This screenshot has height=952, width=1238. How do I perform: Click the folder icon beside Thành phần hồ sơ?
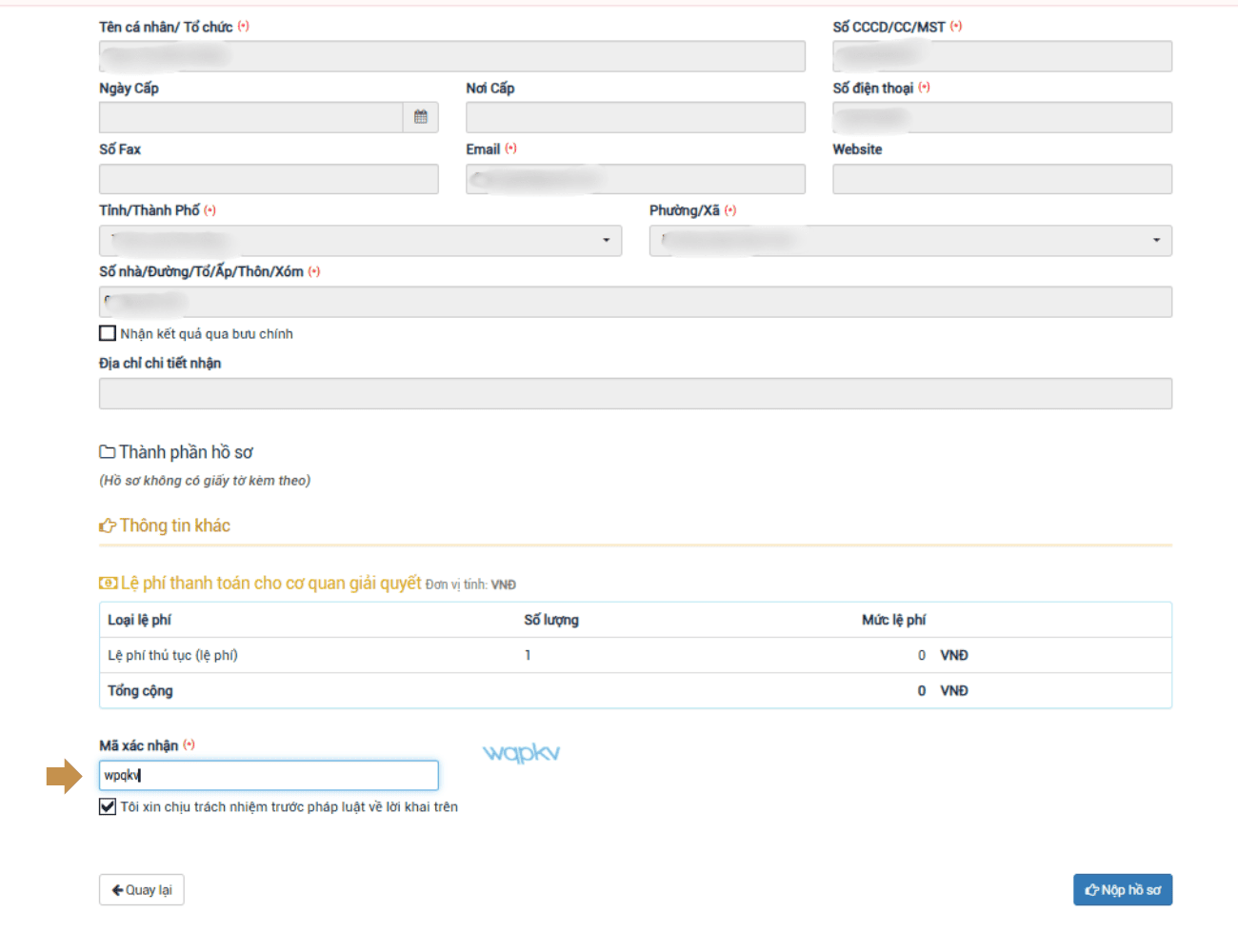tap(108, 452)
